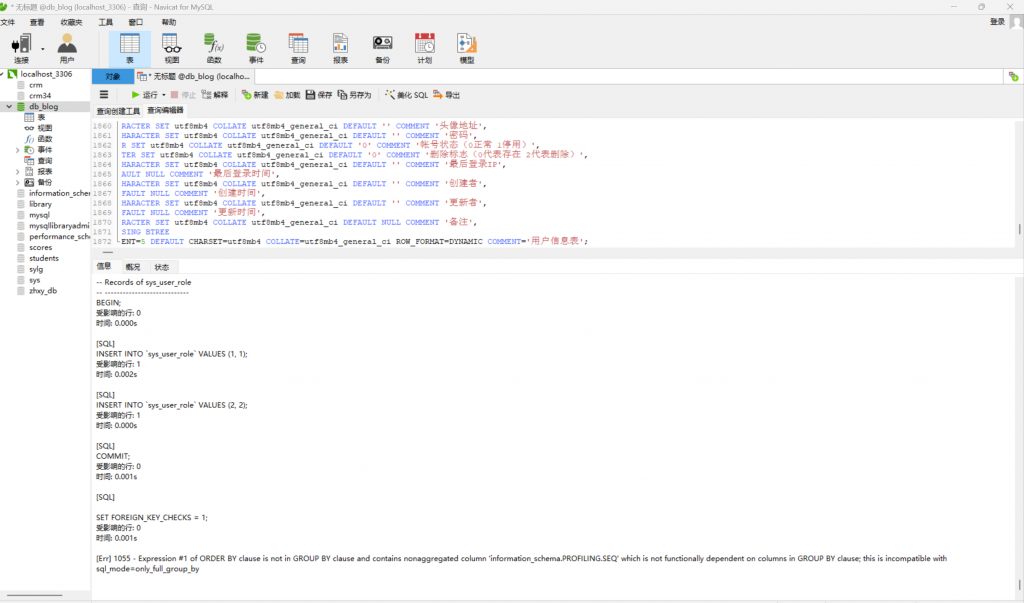Viewport: 1024px width, 603px height.
Task: Switch to the 对象 objects tab
Action: pos(113,76)
